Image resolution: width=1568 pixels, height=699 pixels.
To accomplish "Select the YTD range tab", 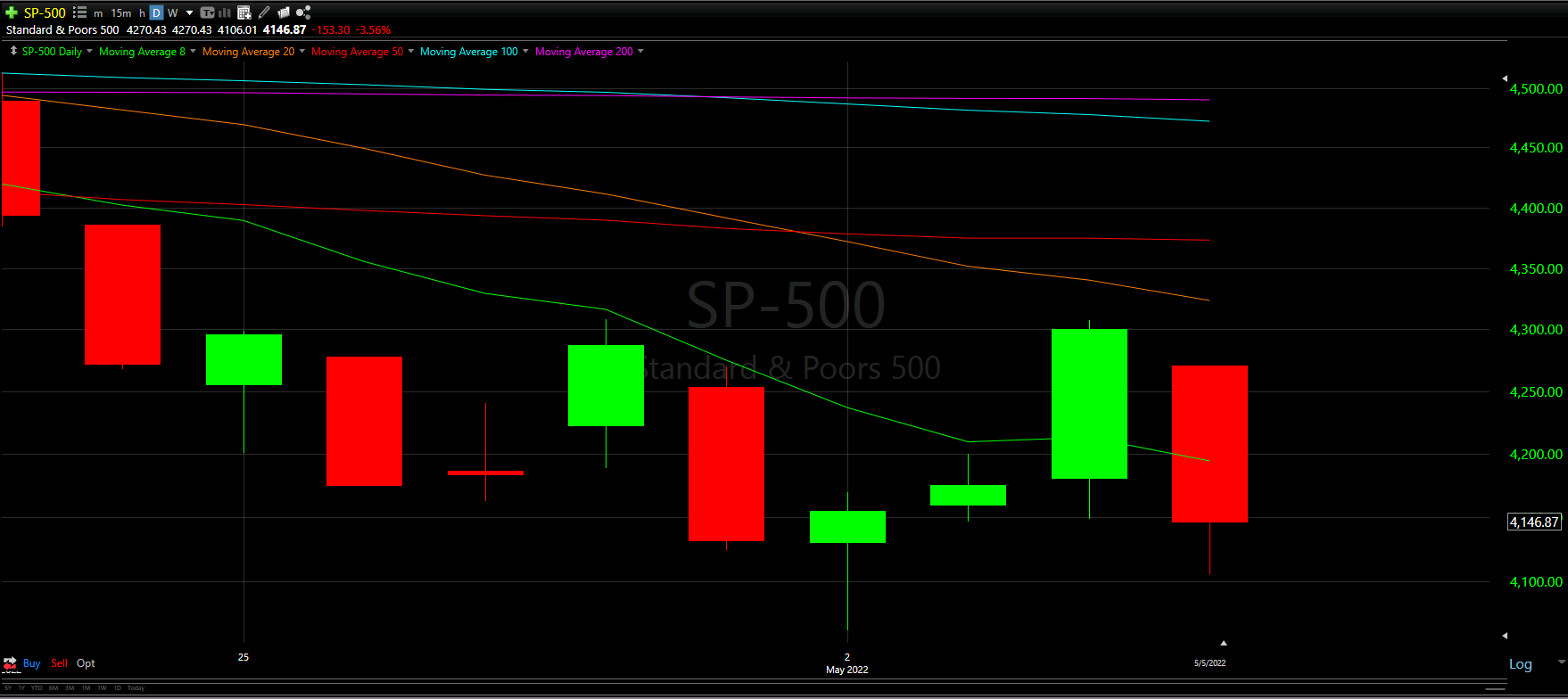I will [37, 688].
